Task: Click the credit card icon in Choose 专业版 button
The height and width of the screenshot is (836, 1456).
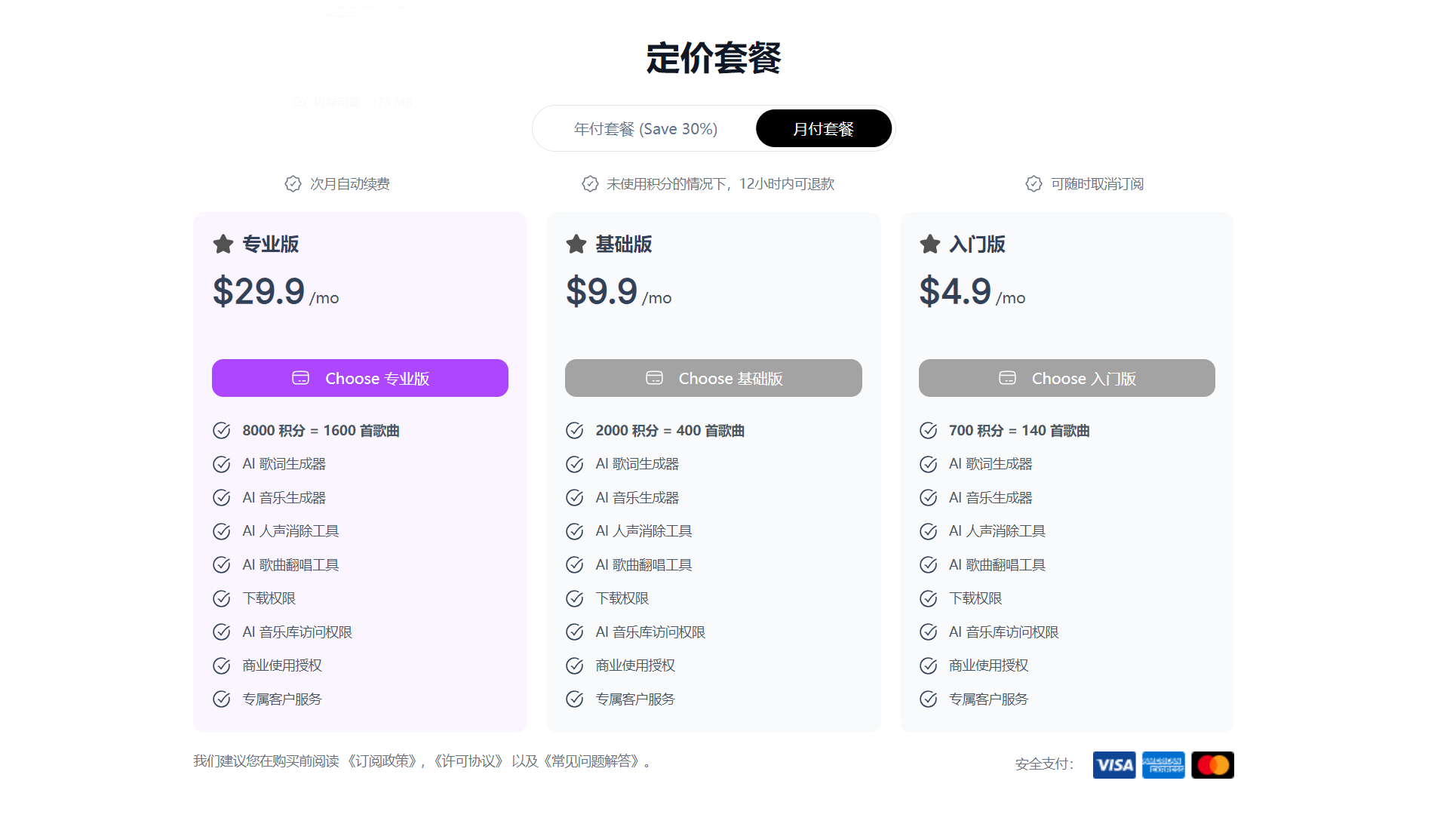Action: pyautogui.click(x=300, y=378)
